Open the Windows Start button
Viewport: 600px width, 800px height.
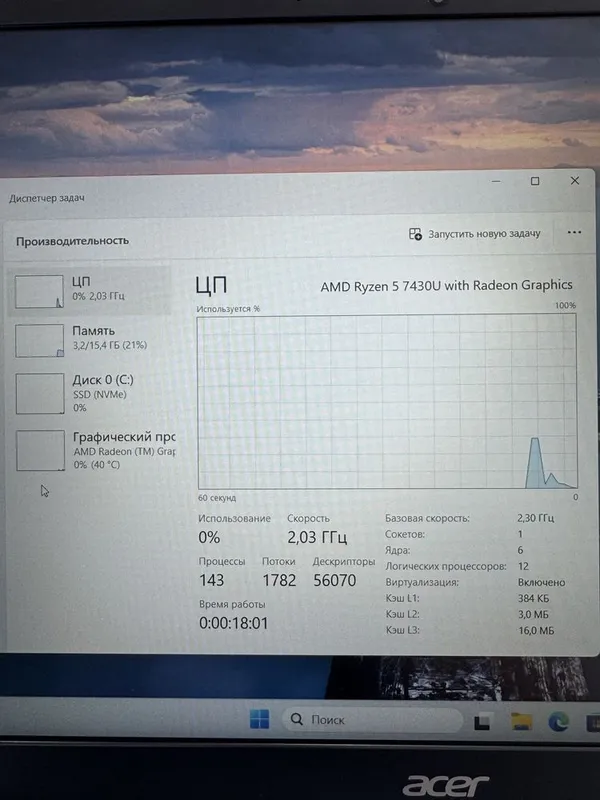click(x=259, y=719)
